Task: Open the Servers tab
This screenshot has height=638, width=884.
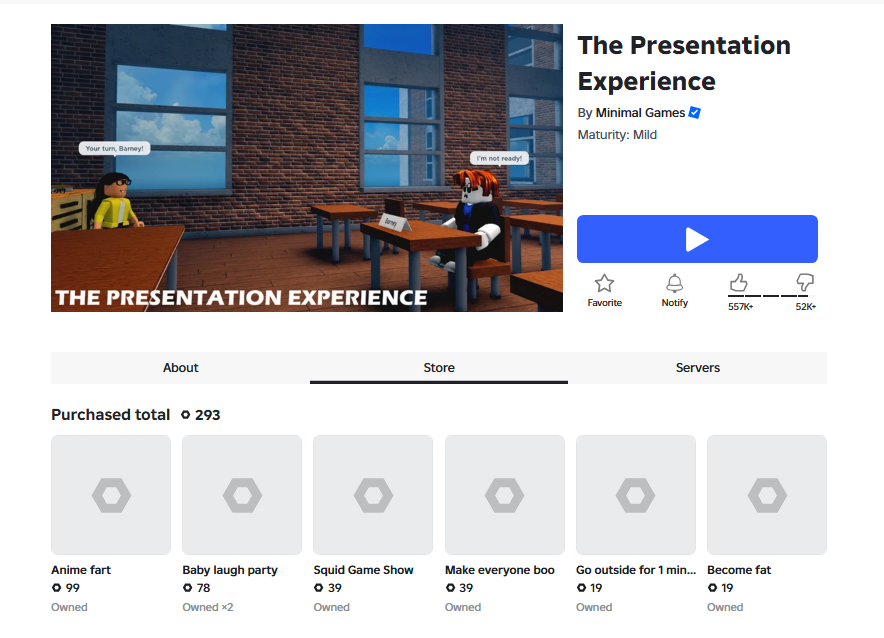Action: point(697,367)
